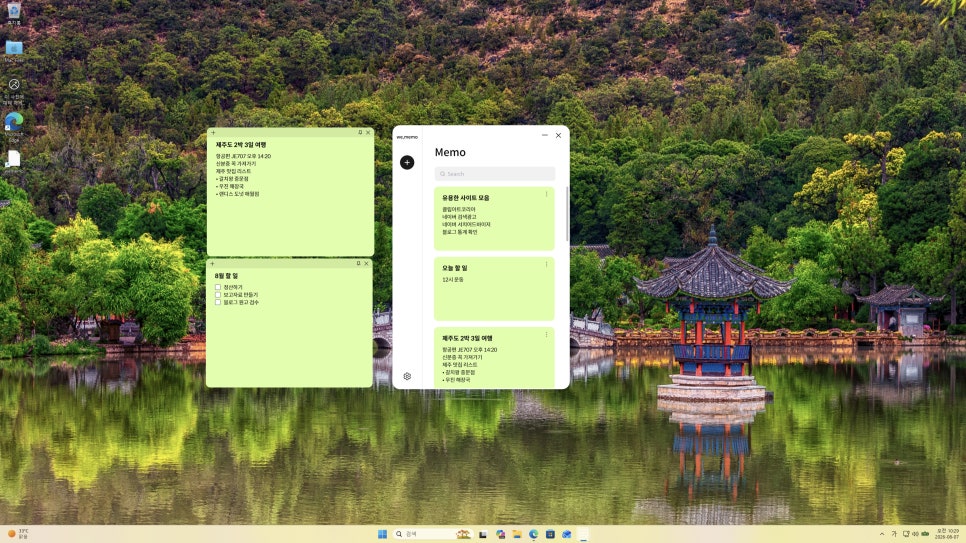The width and height of the screenshot is (966, 543).
Task: Launch Microsoft Edge from the taskbar
Action: click(x=534, y=534)
